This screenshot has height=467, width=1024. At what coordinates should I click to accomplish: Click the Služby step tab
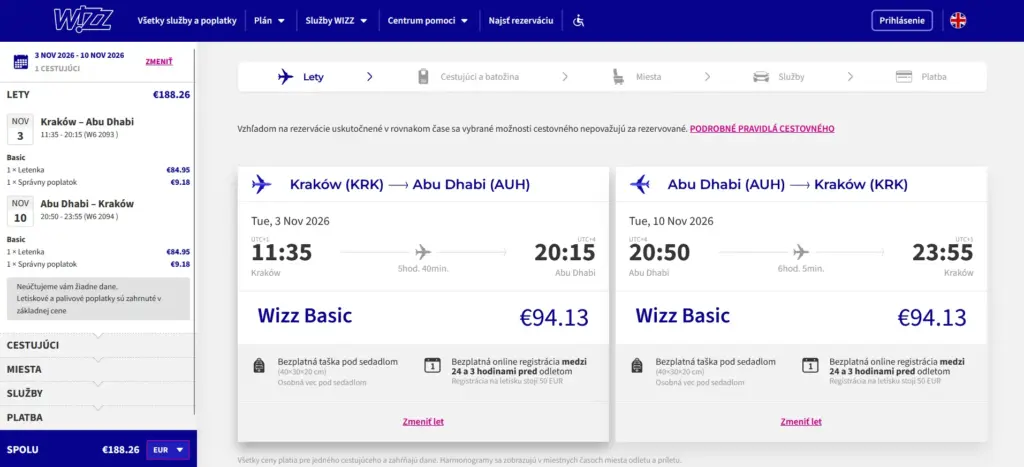[778, 77]
